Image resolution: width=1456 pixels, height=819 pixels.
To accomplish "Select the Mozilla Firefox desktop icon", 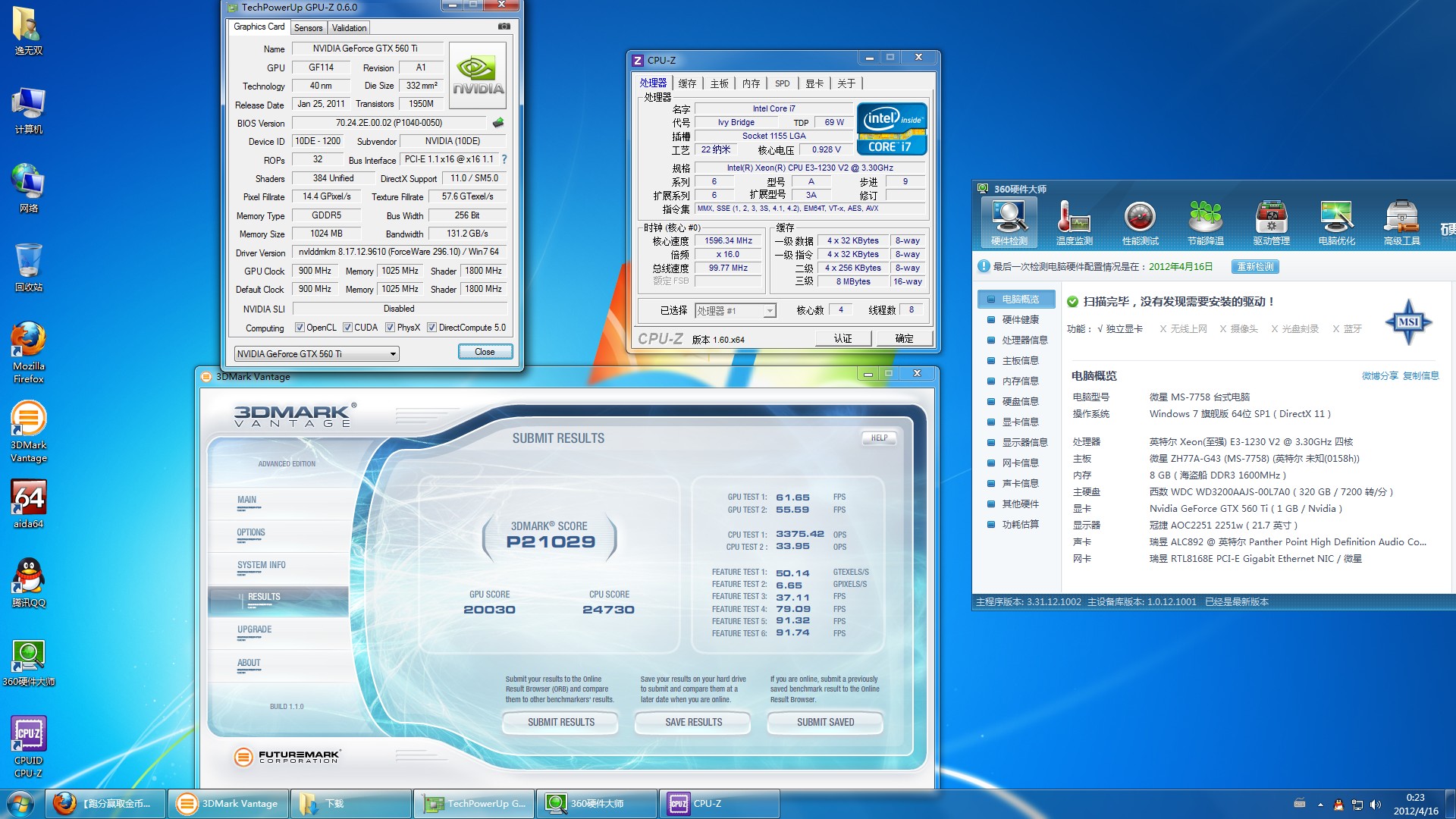I will point(28,353).
